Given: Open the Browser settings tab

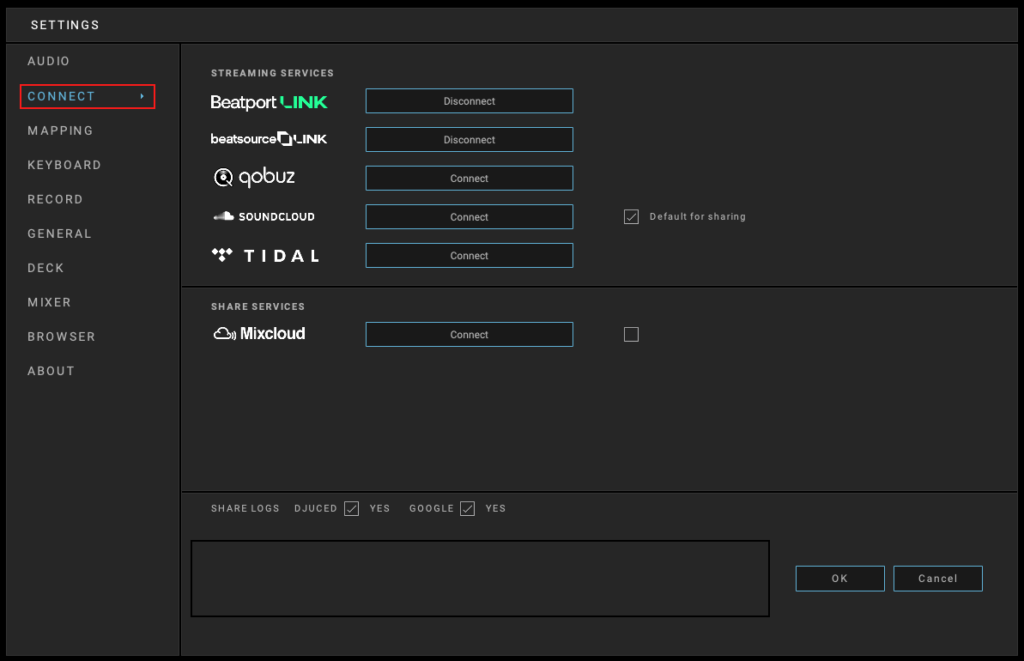Looking at the screenshot, I should (61, 337).
